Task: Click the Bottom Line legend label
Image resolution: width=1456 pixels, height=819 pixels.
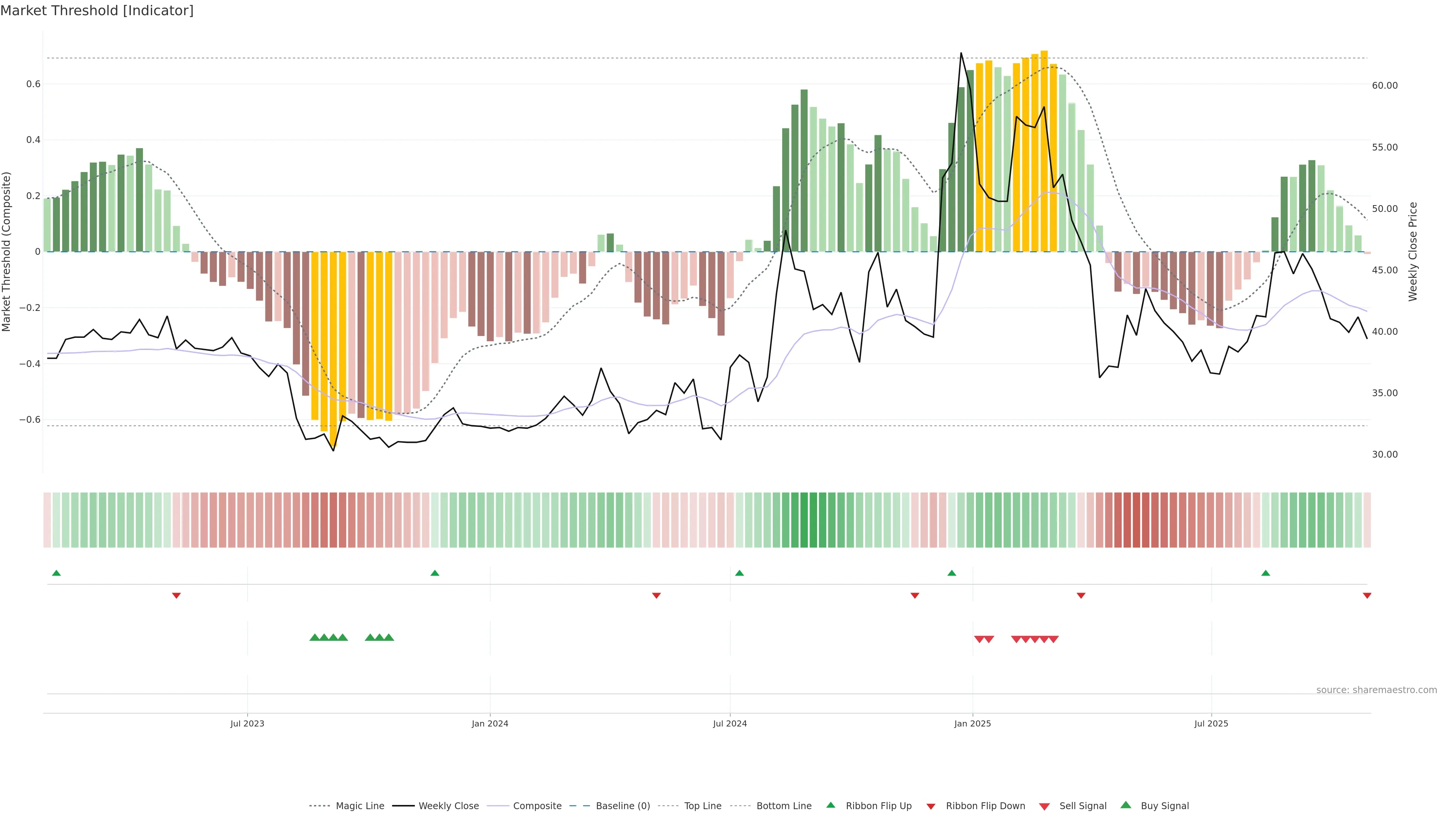Action: 784,806
